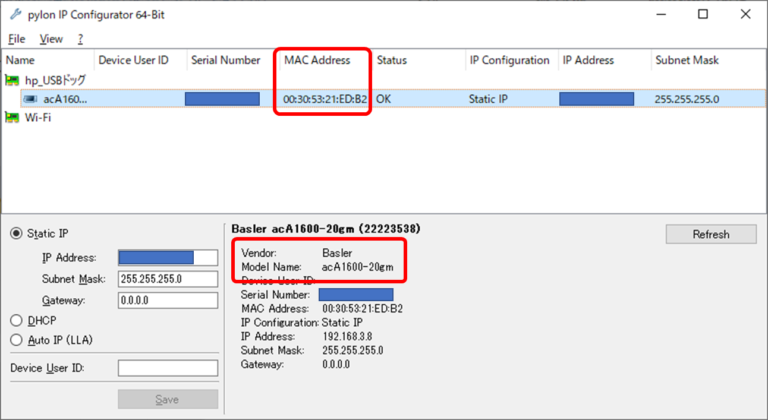Enable the Auto IP (LLA) option
768x420 pixels.
[x=16, y=340]
